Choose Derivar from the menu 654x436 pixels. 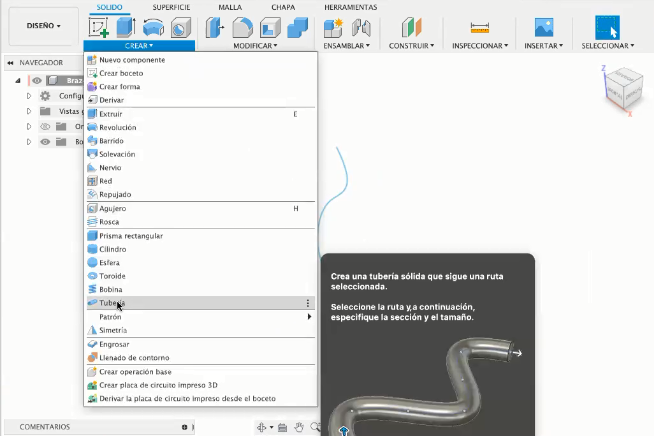(201, 100)
